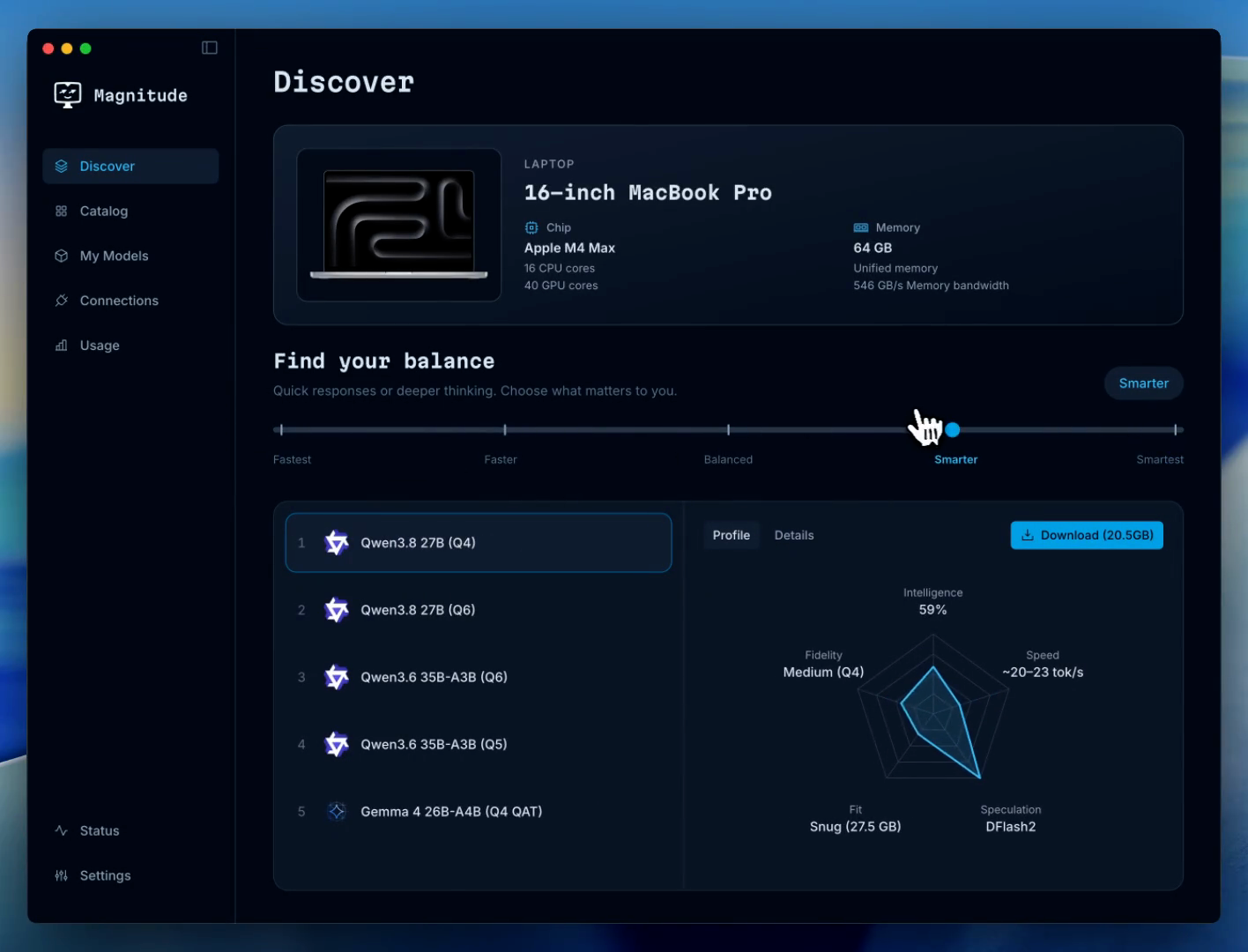Click the Status pulse icon
The height and width of the screenshot is (952, 1248).
[62, 830]
